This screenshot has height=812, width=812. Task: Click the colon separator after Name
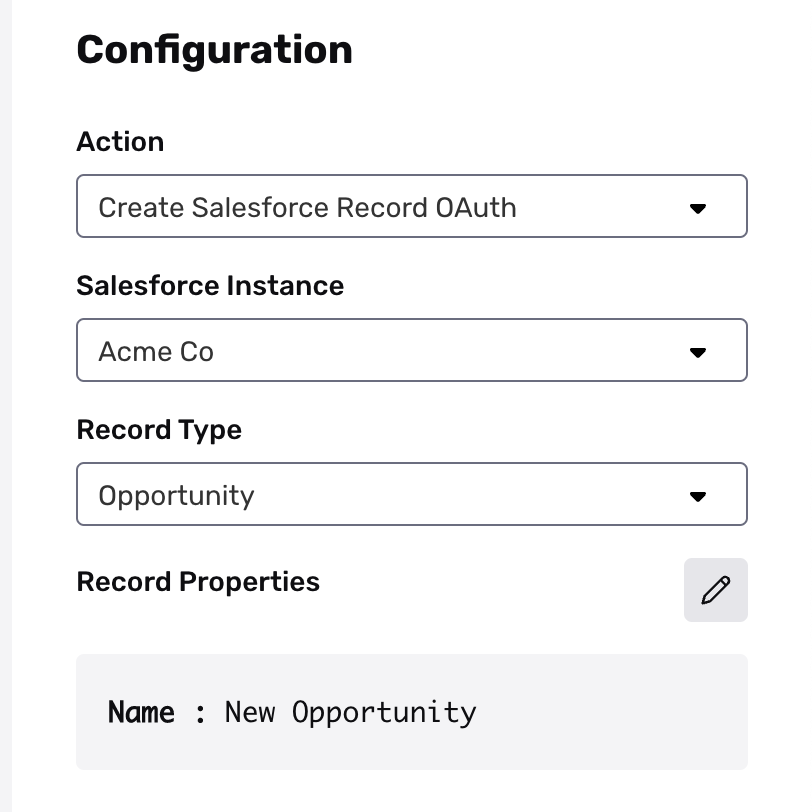pos(200,713)
